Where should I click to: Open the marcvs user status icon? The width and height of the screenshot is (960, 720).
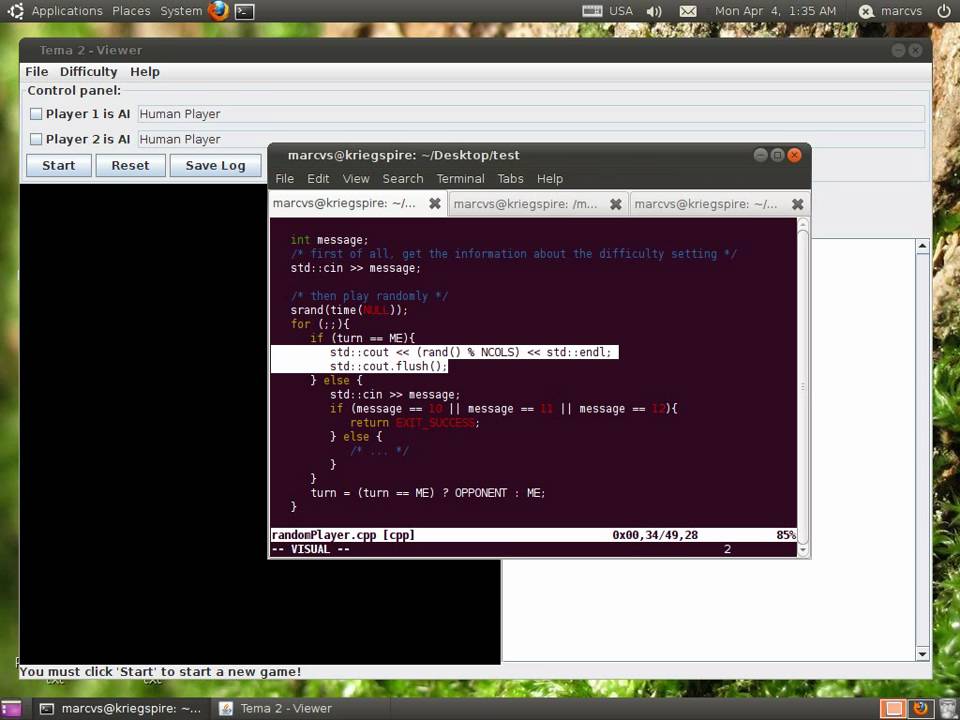click(866, 11)
